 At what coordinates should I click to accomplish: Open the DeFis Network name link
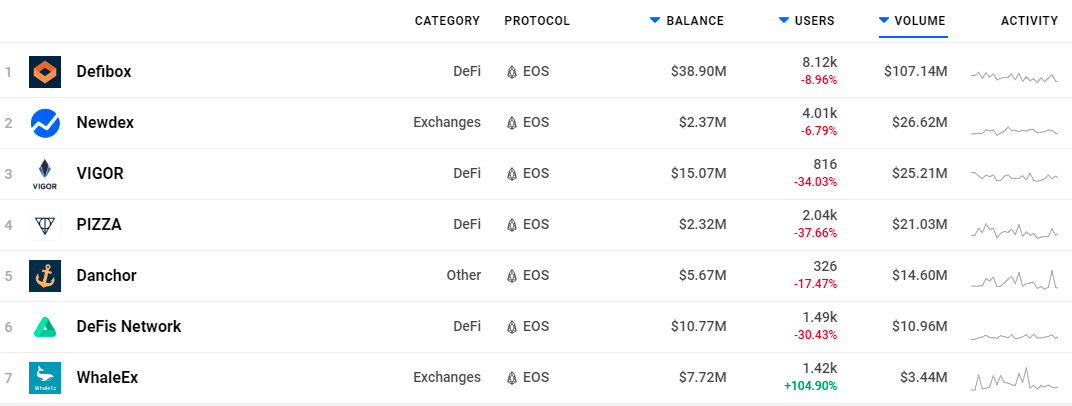click(x=129, y=327)
